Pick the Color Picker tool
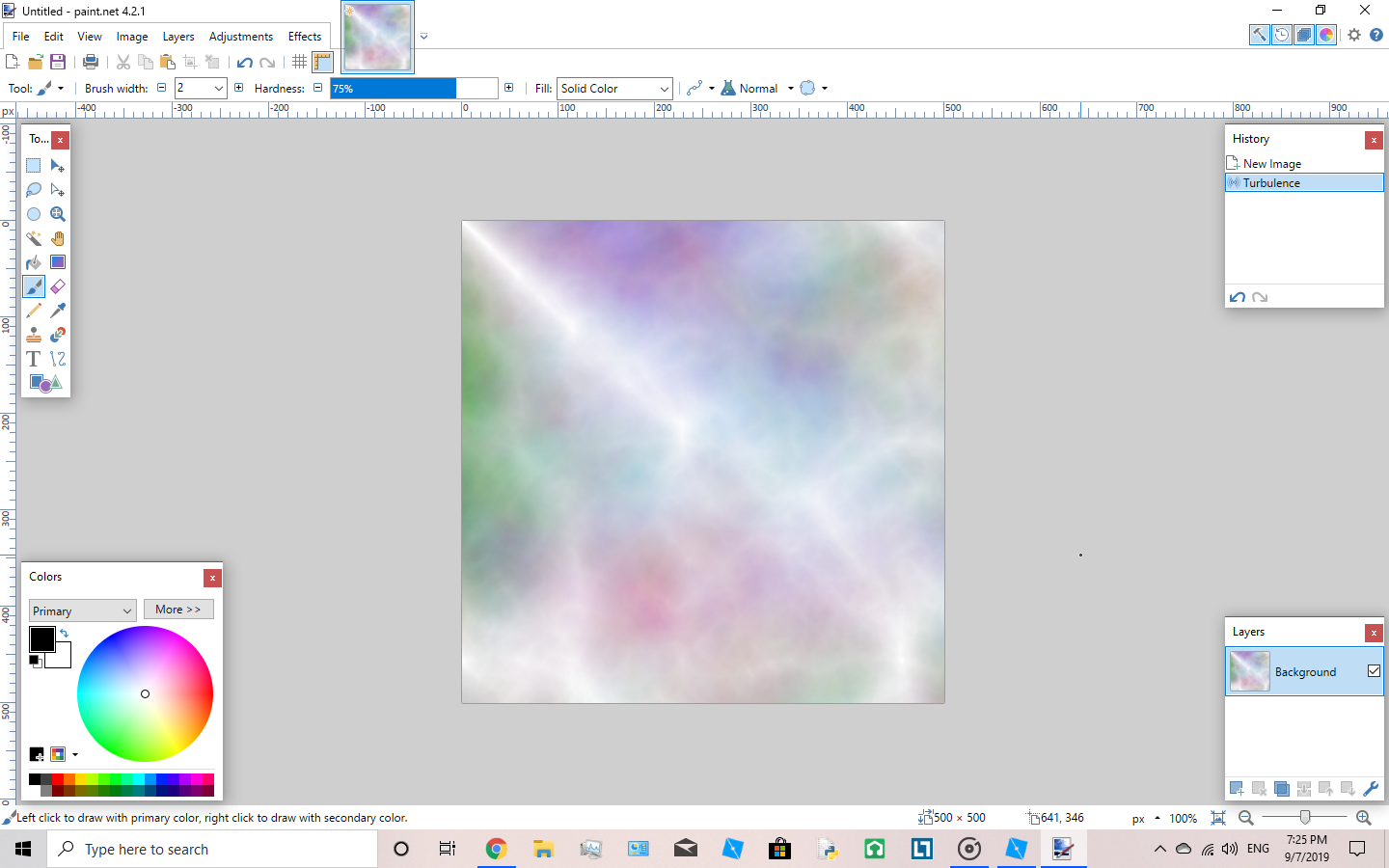Image resolution: width=1389 pixels, height=868 pixels. 57,311
